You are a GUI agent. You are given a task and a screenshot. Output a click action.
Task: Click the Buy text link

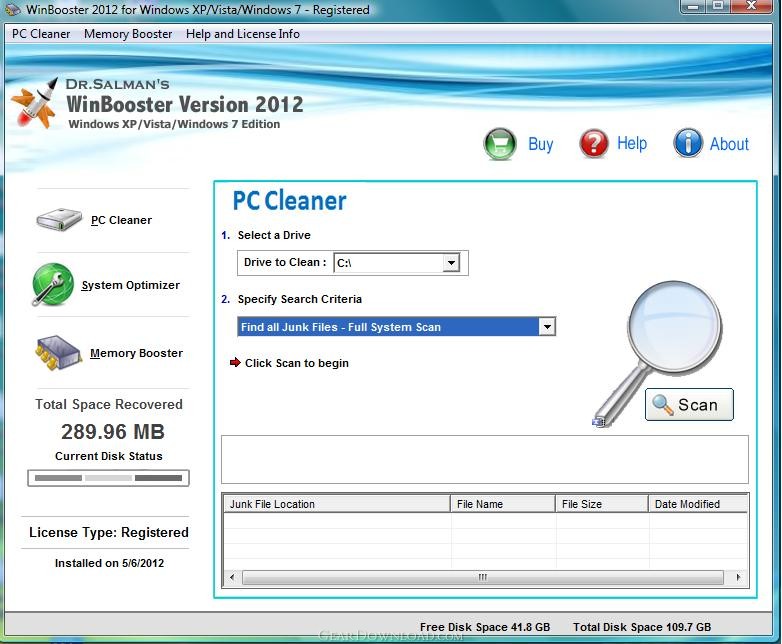(541, 144)
